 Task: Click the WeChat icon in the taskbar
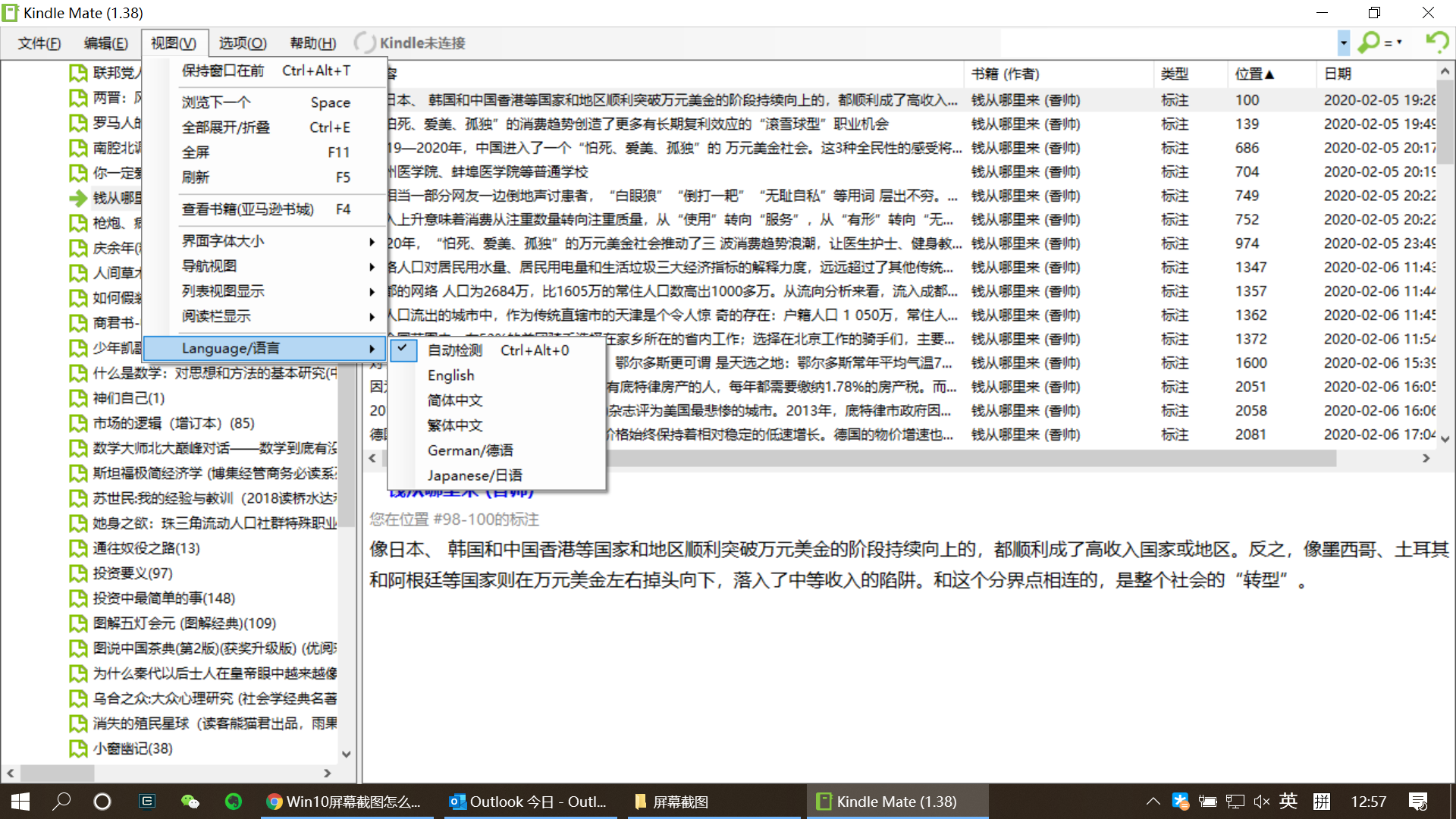(x=190, y=802)
